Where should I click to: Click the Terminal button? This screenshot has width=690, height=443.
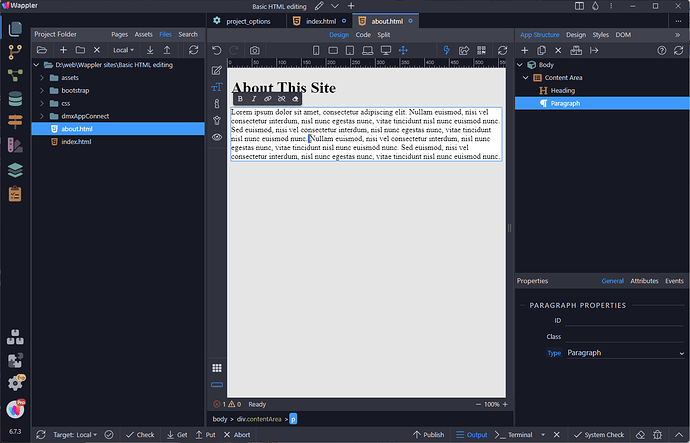point(514,435)
